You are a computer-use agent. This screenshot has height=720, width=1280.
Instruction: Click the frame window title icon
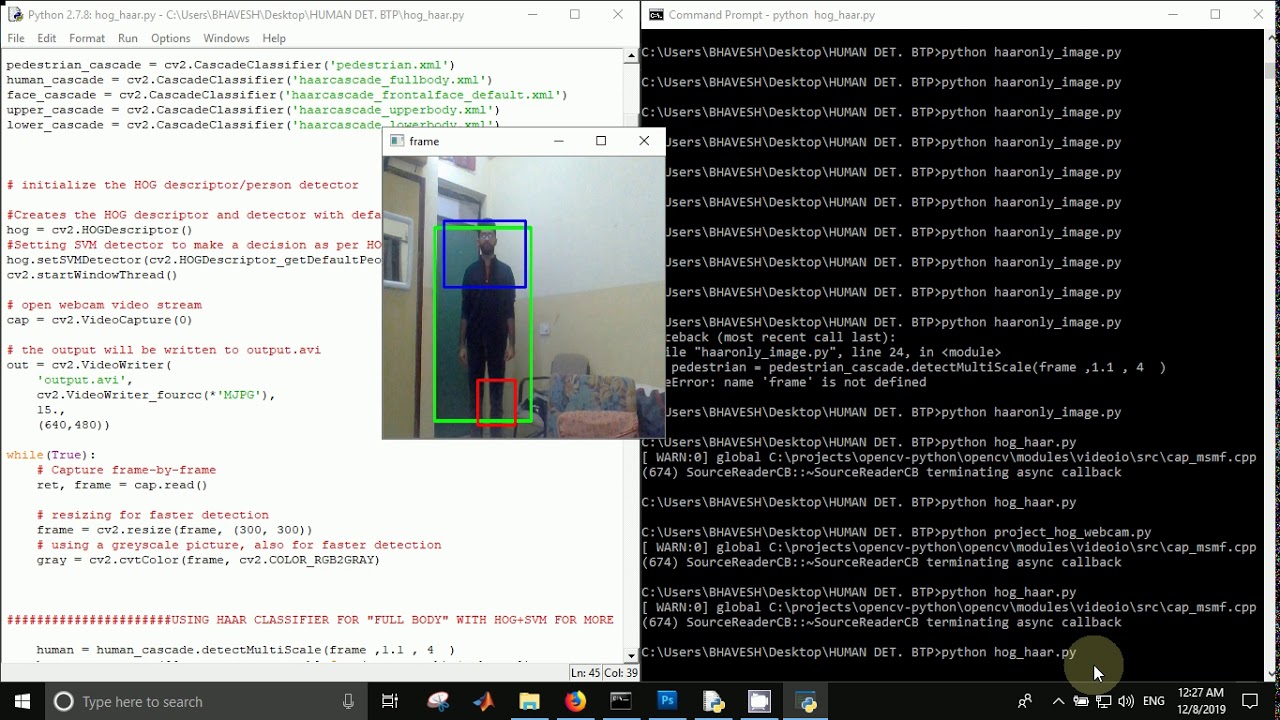tap(397, 141)
